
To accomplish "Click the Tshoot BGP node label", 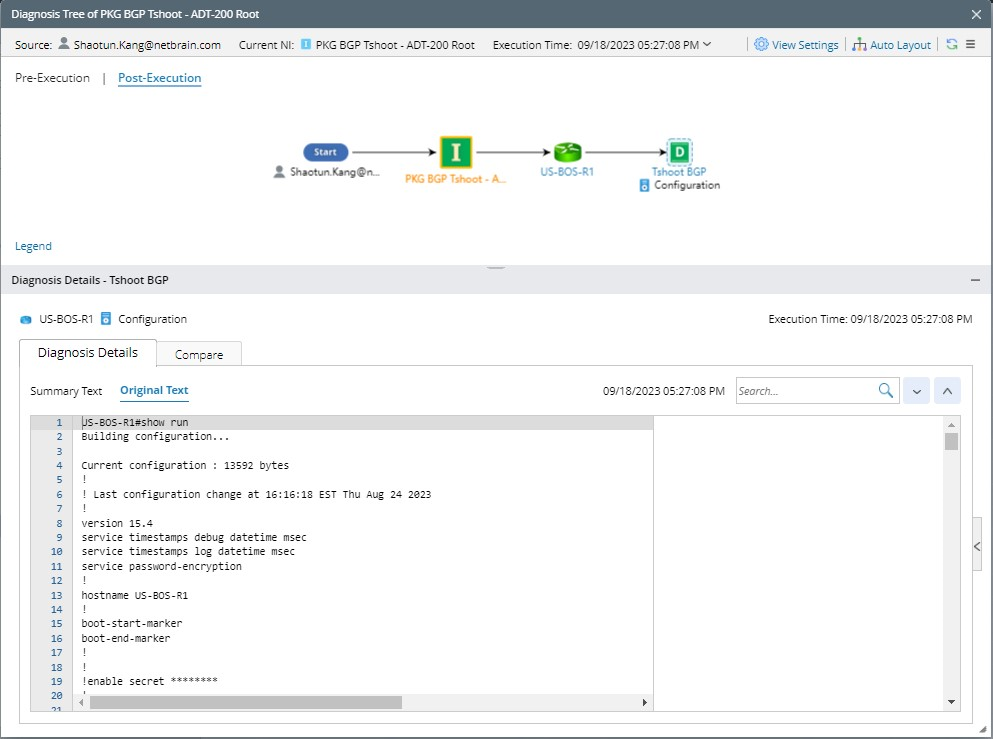I will 679,172.
